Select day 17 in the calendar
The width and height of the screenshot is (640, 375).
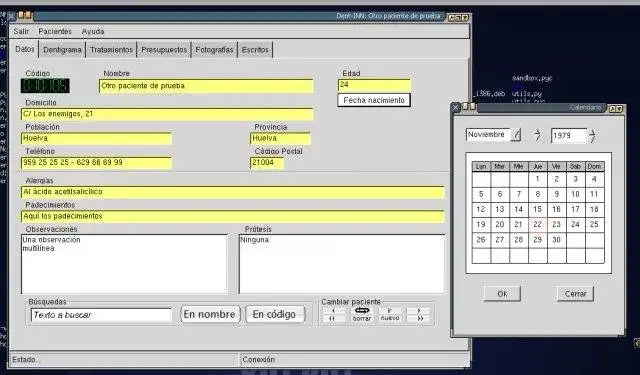tap(576, 209)
